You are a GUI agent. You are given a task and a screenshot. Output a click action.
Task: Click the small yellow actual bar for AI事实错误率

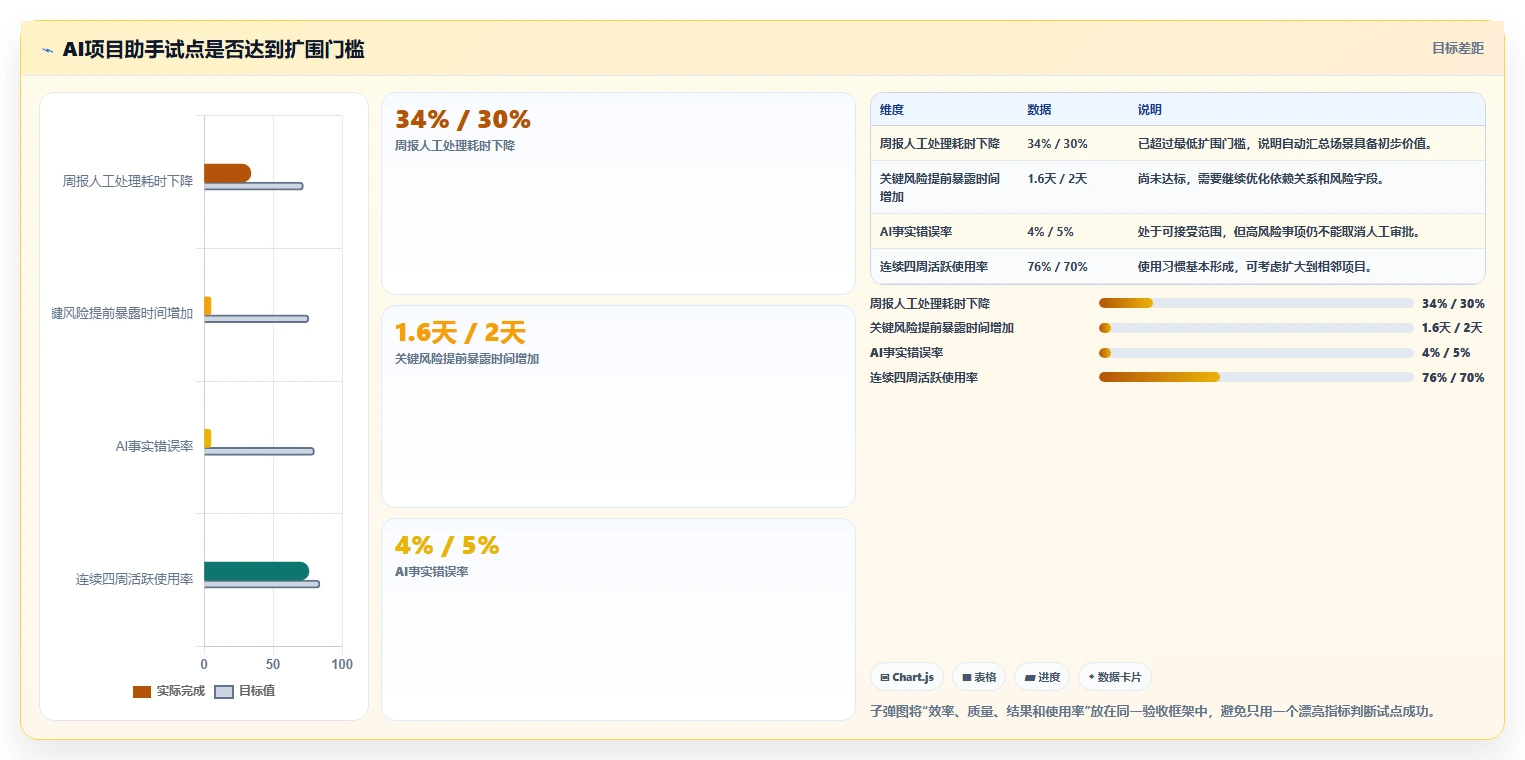(x=207, y=438)
